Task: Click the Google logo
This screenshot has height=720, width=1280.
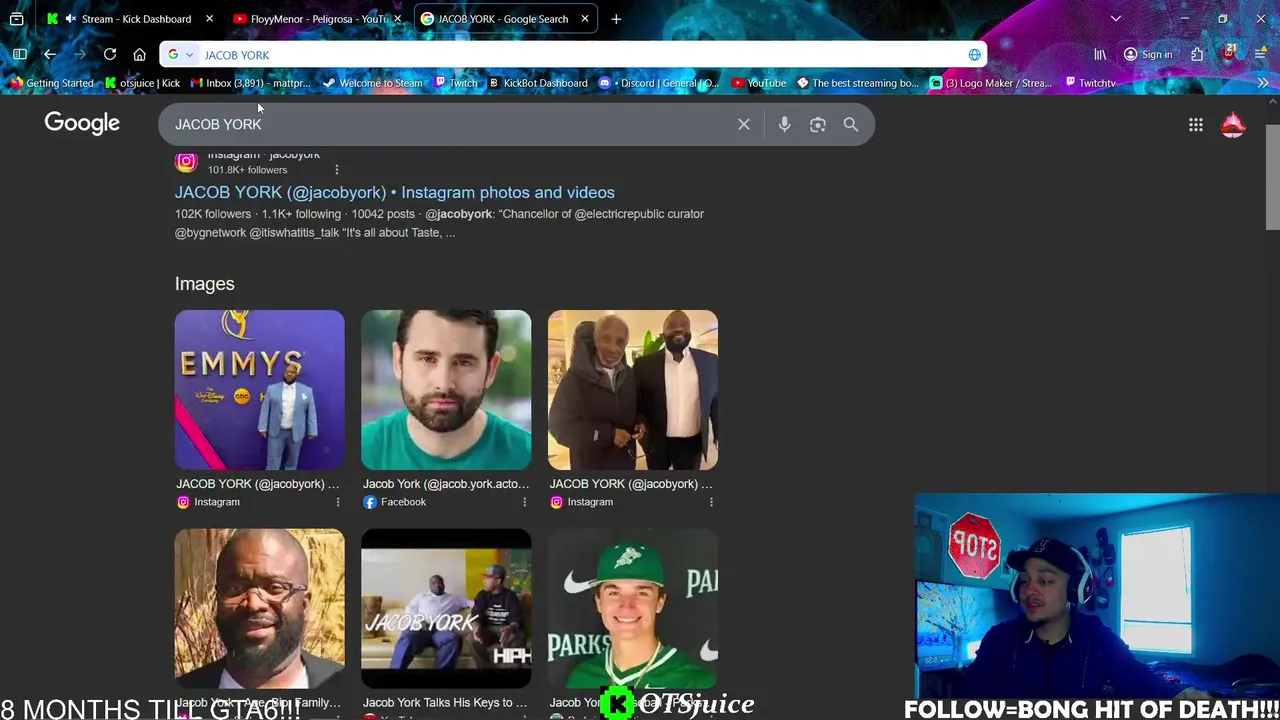Action: pos(82,123)
